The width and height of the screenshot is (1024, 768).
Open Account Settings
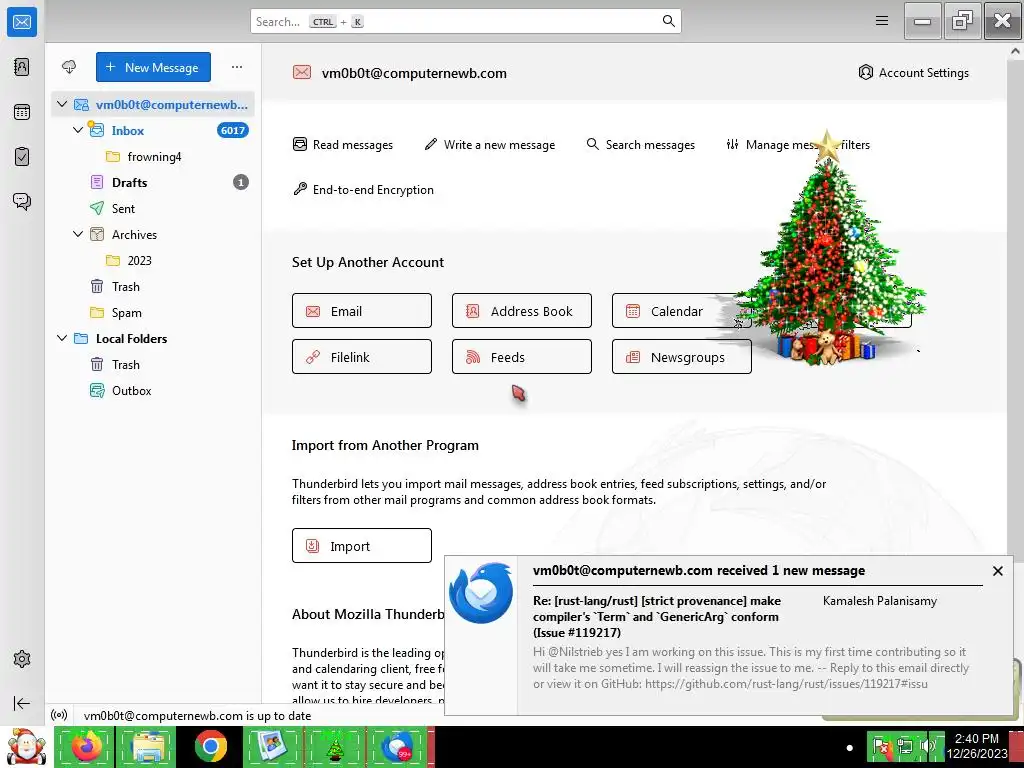tap(914, 72)
